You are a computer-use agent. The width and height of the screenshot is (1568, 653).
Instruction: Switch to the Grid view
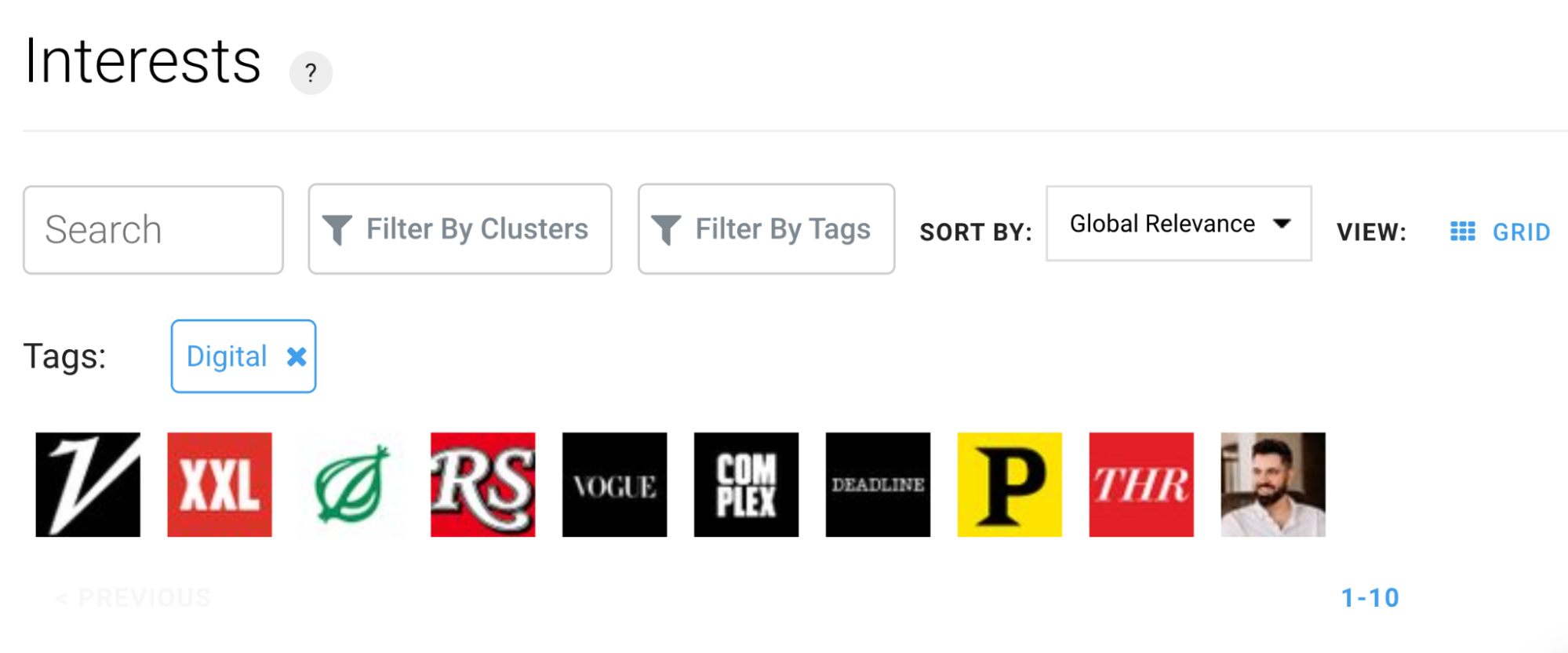[x=1500, y=232]
